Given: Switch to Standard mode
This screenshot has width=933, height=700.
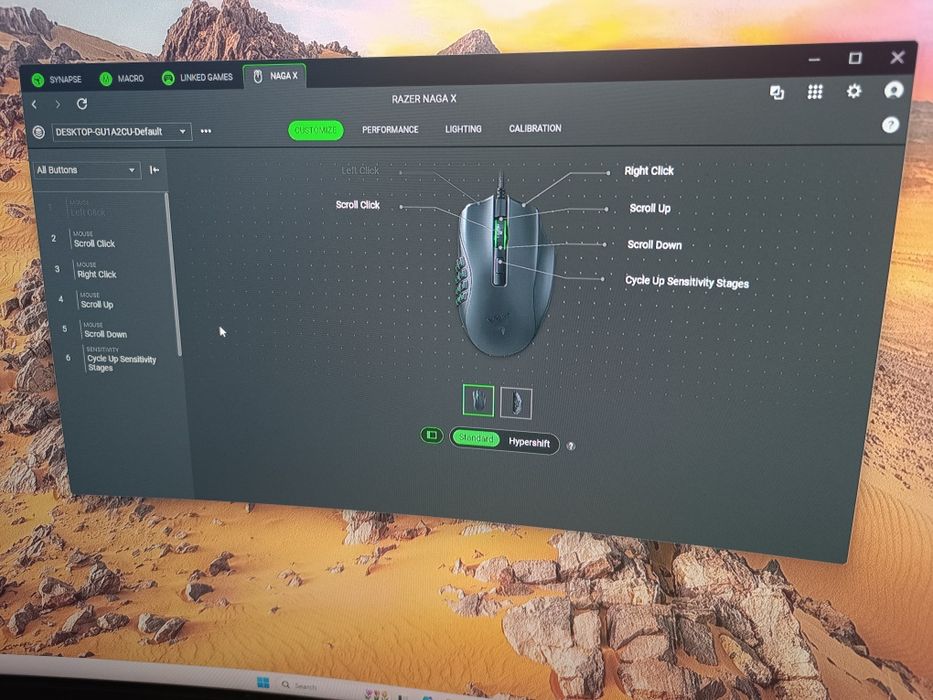Looking at the screenshot, I should pyautogui.click(x=475, y=438).
